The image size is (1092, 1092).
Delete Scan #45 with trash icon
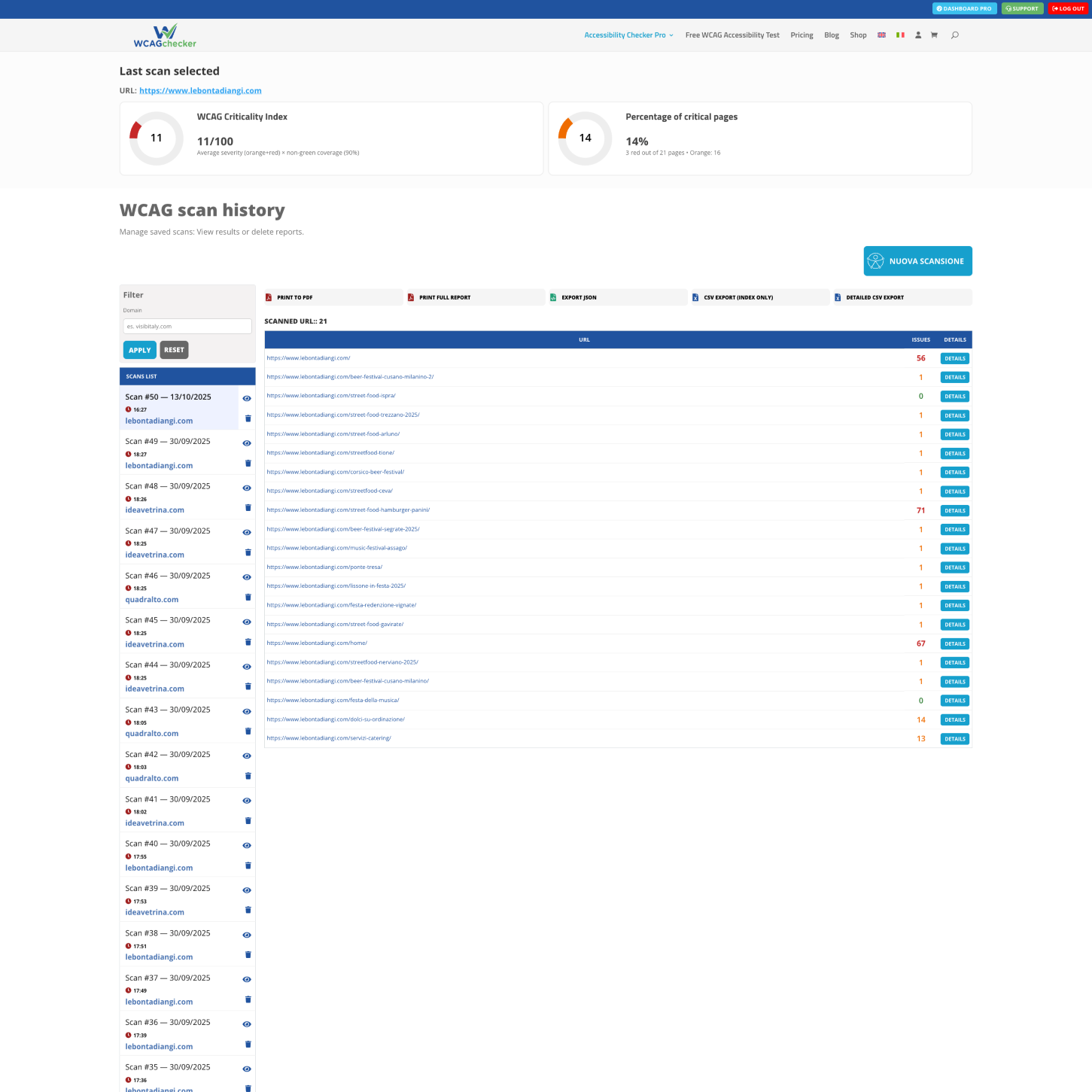[248, 642]
